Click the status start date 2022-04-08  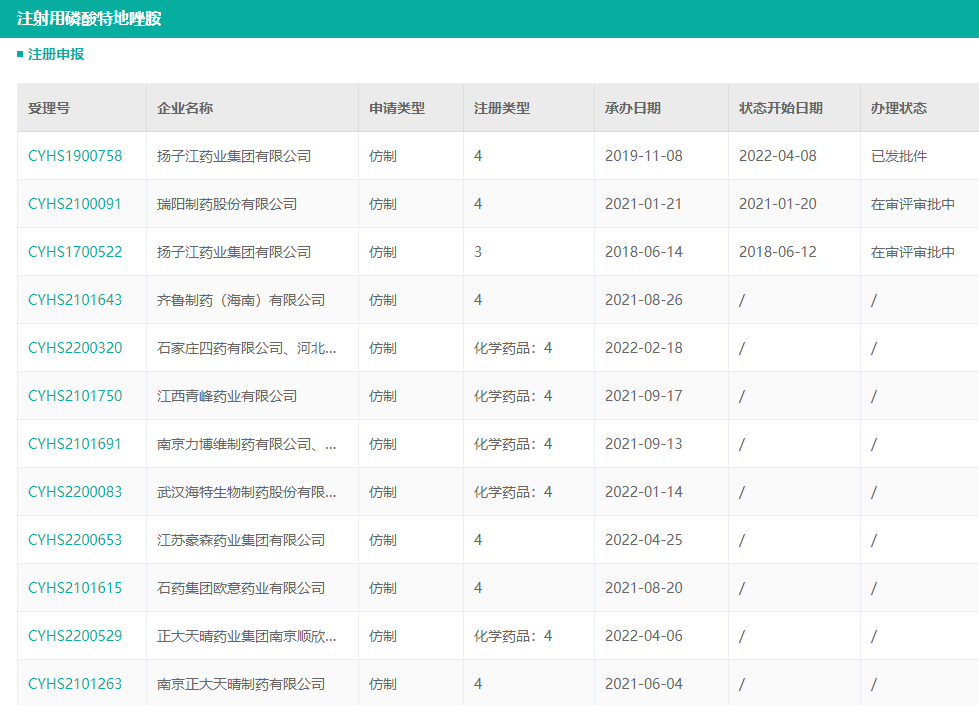click(x=778, y=156)
